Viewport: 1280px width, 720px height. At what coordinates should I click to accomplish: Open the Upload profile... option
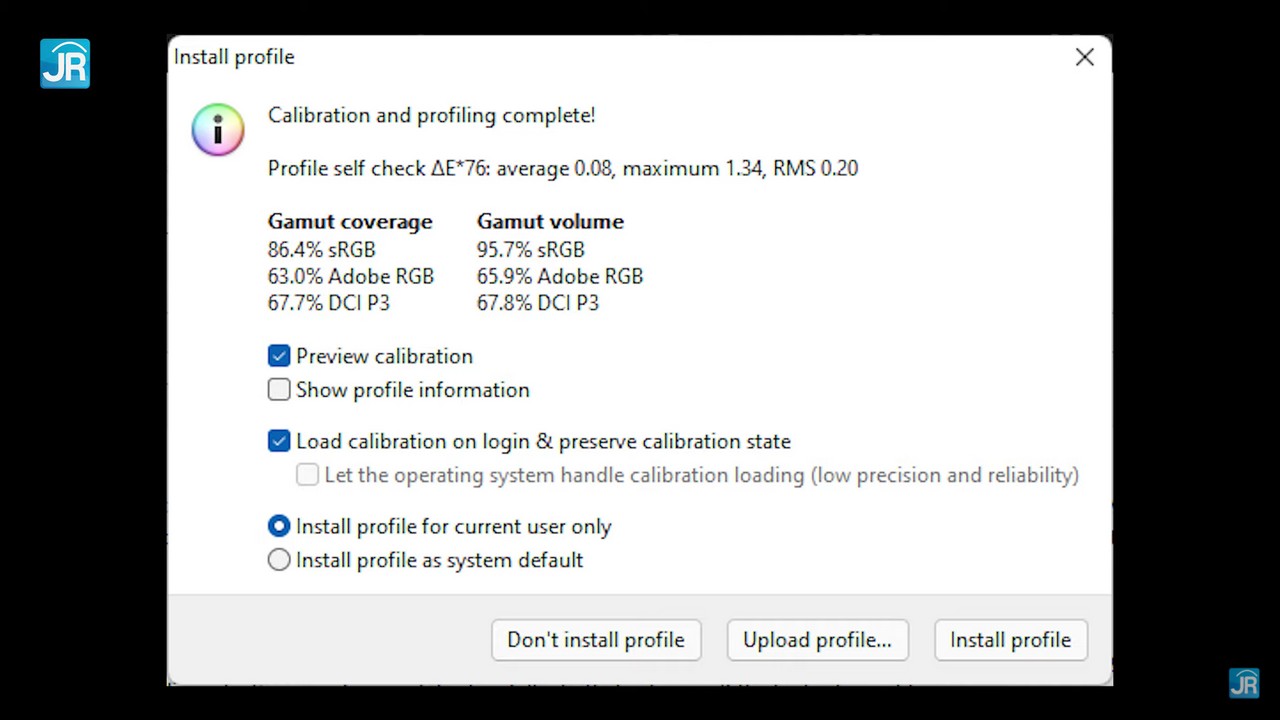point(817,640)
